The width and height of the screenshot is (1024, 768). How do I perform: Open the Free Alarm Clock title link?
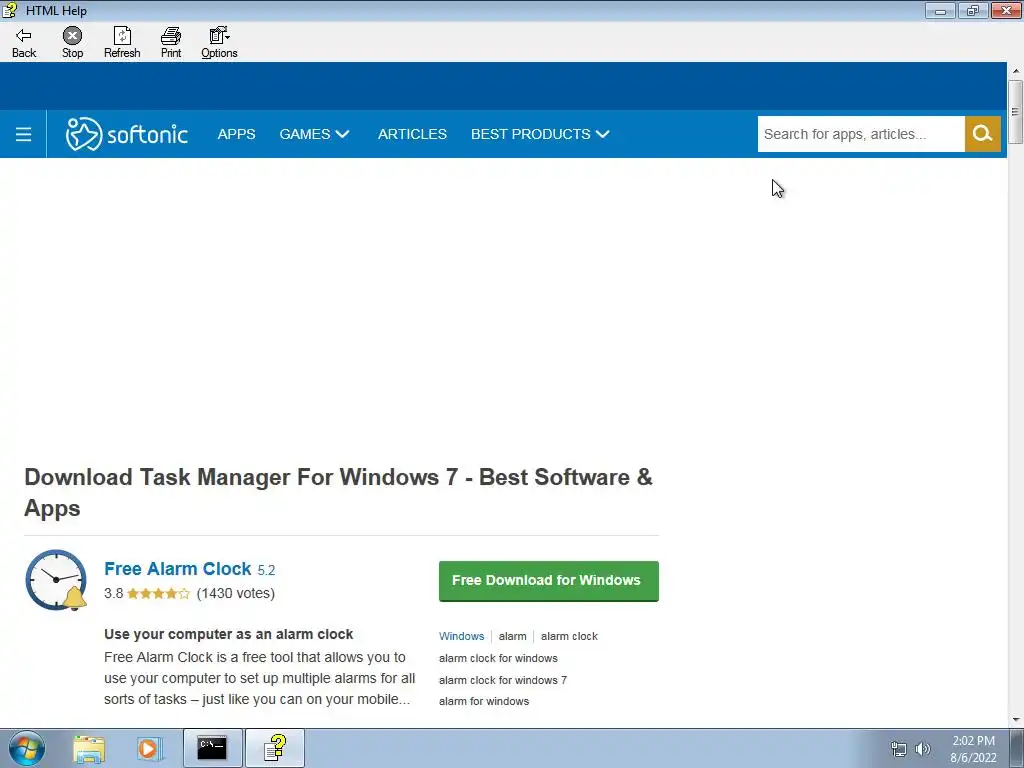click(x=178, y=569)
